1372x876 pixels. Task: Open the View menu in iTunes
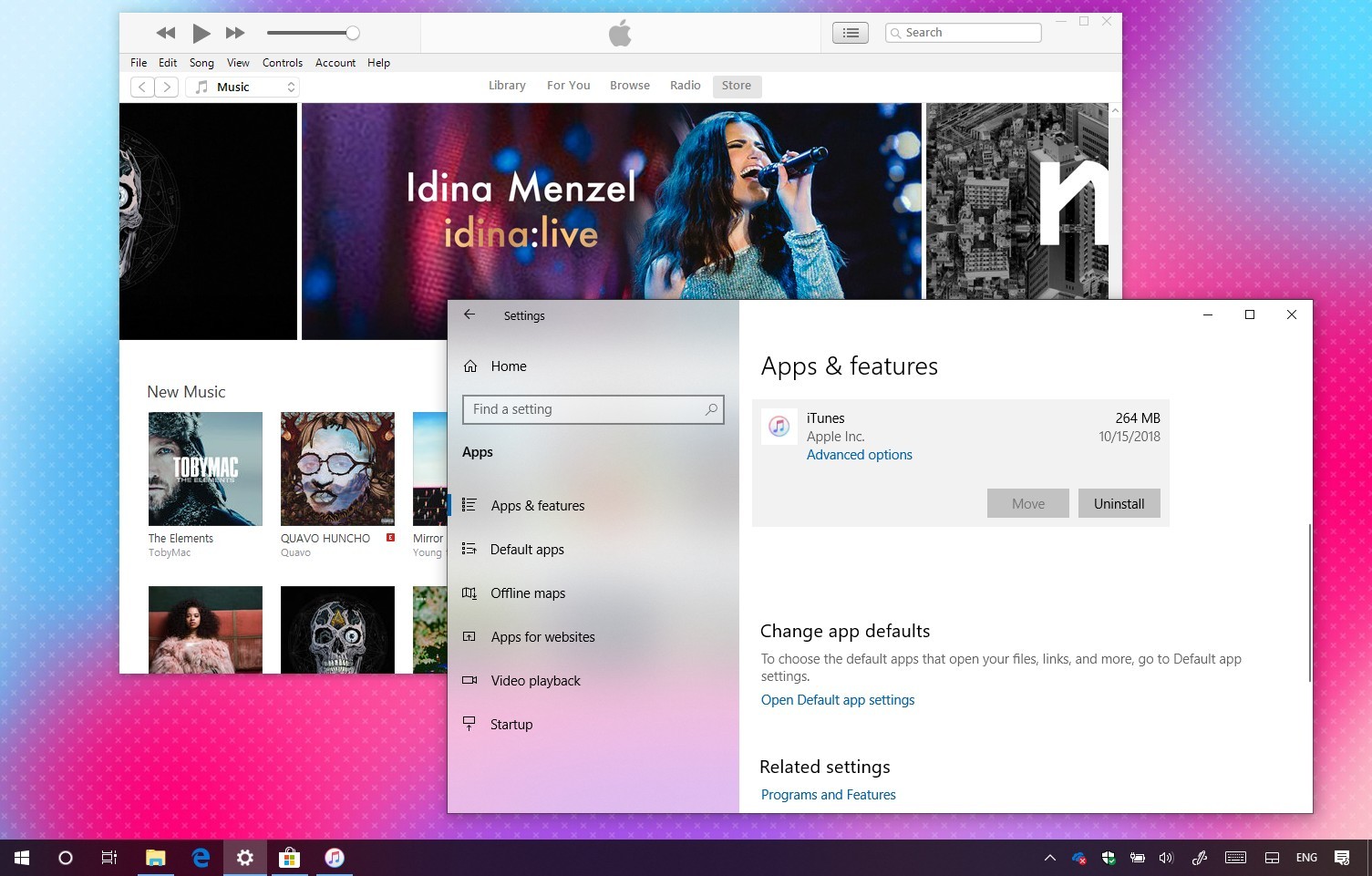(x=238, y=63)
